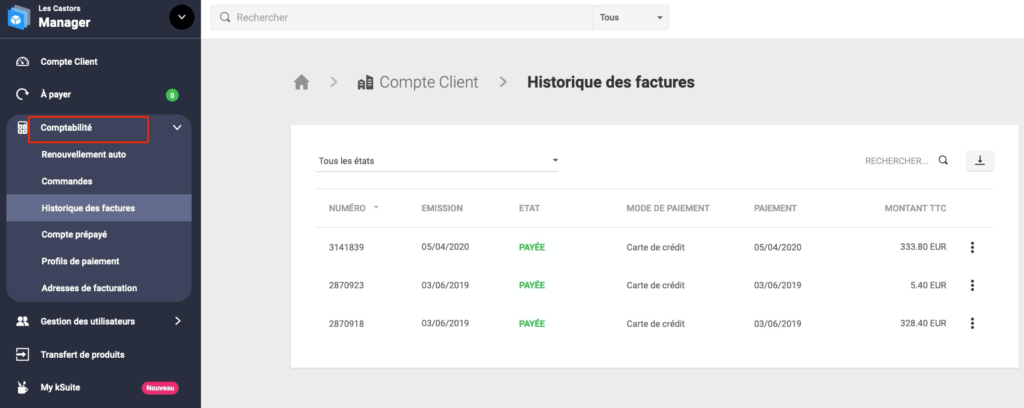This screenshot has height=408, width=1024.
Task: Open Commandes submenu item
Action: coord(67,181)
